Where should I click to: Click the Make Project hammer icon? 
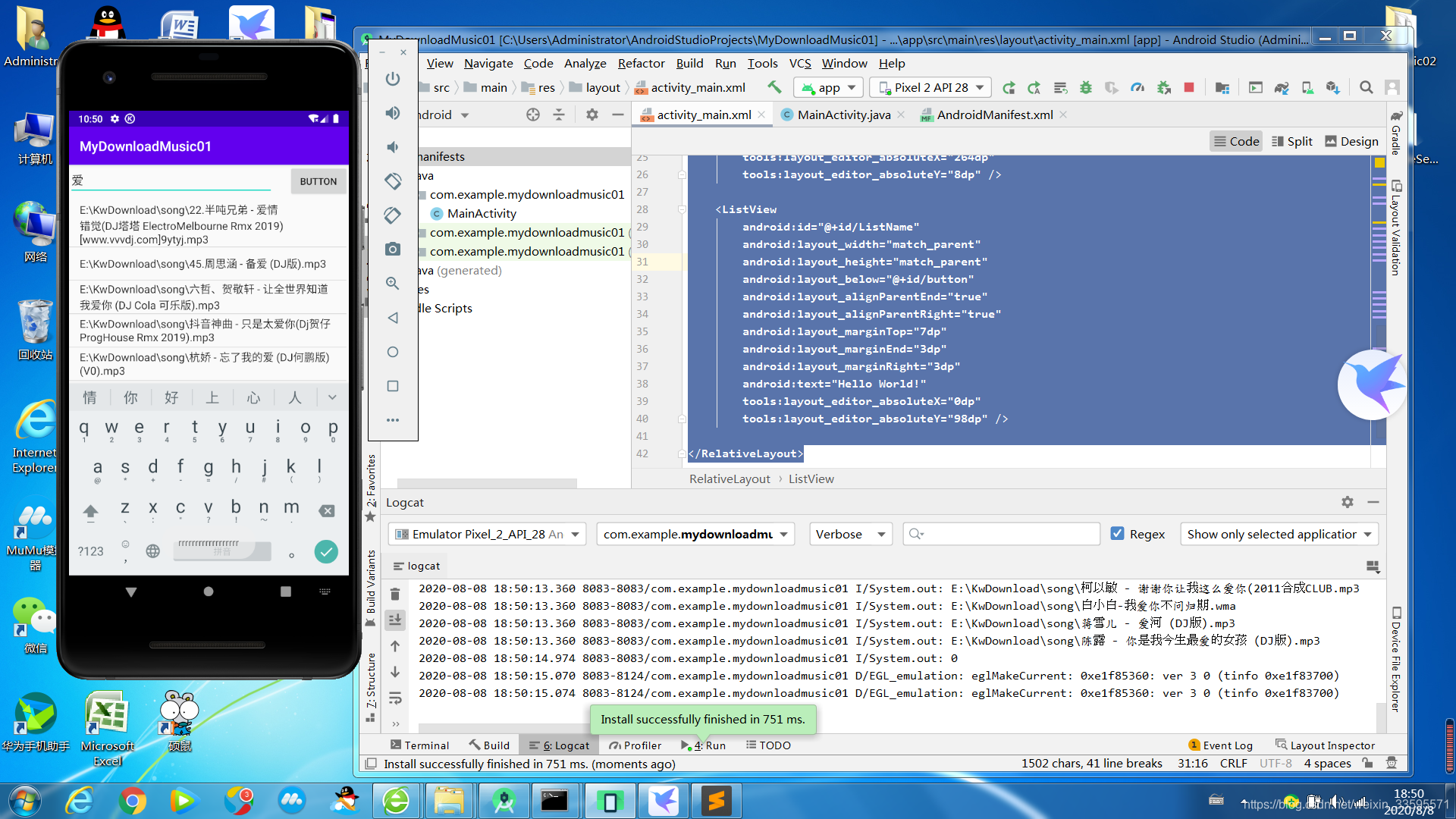[774, 87]
